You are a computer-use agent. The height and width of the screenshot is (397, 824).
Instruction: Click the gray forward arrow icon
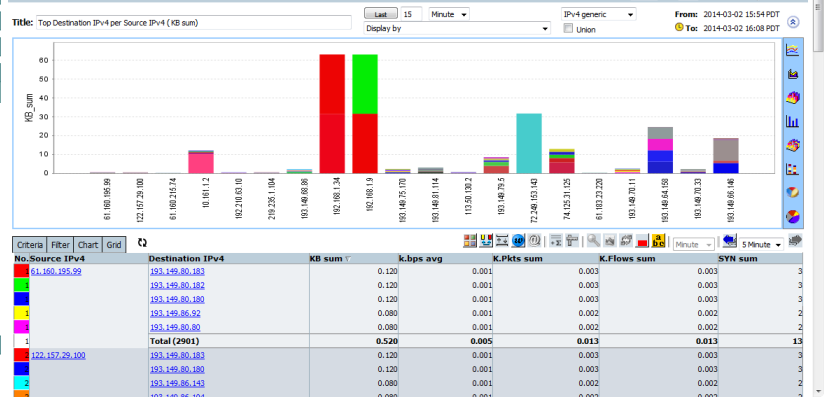pos(795,241)
